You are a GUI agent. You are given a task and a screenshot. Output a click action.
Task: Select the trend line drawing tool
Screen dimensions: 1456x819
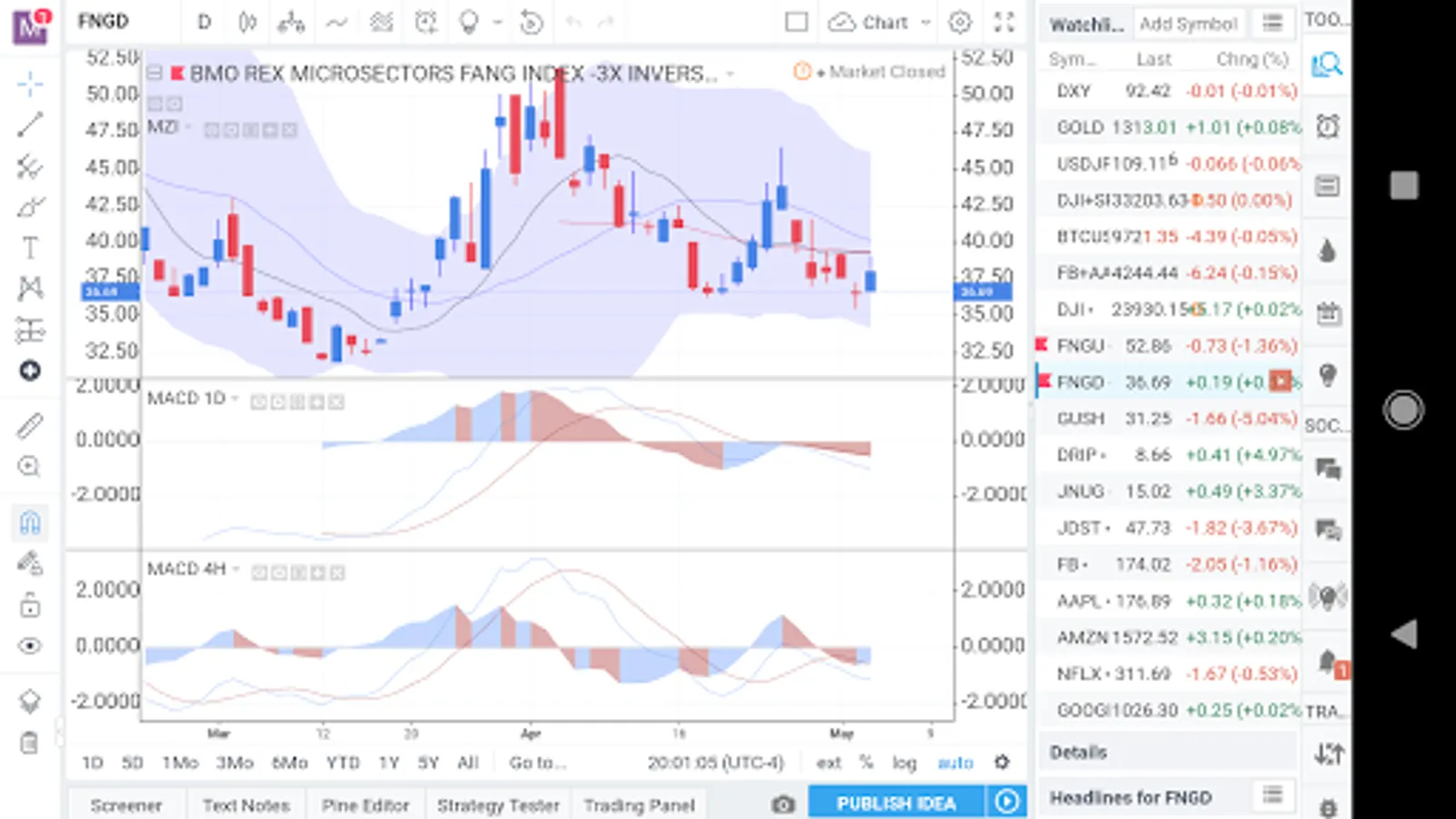[x=30, y=125]
